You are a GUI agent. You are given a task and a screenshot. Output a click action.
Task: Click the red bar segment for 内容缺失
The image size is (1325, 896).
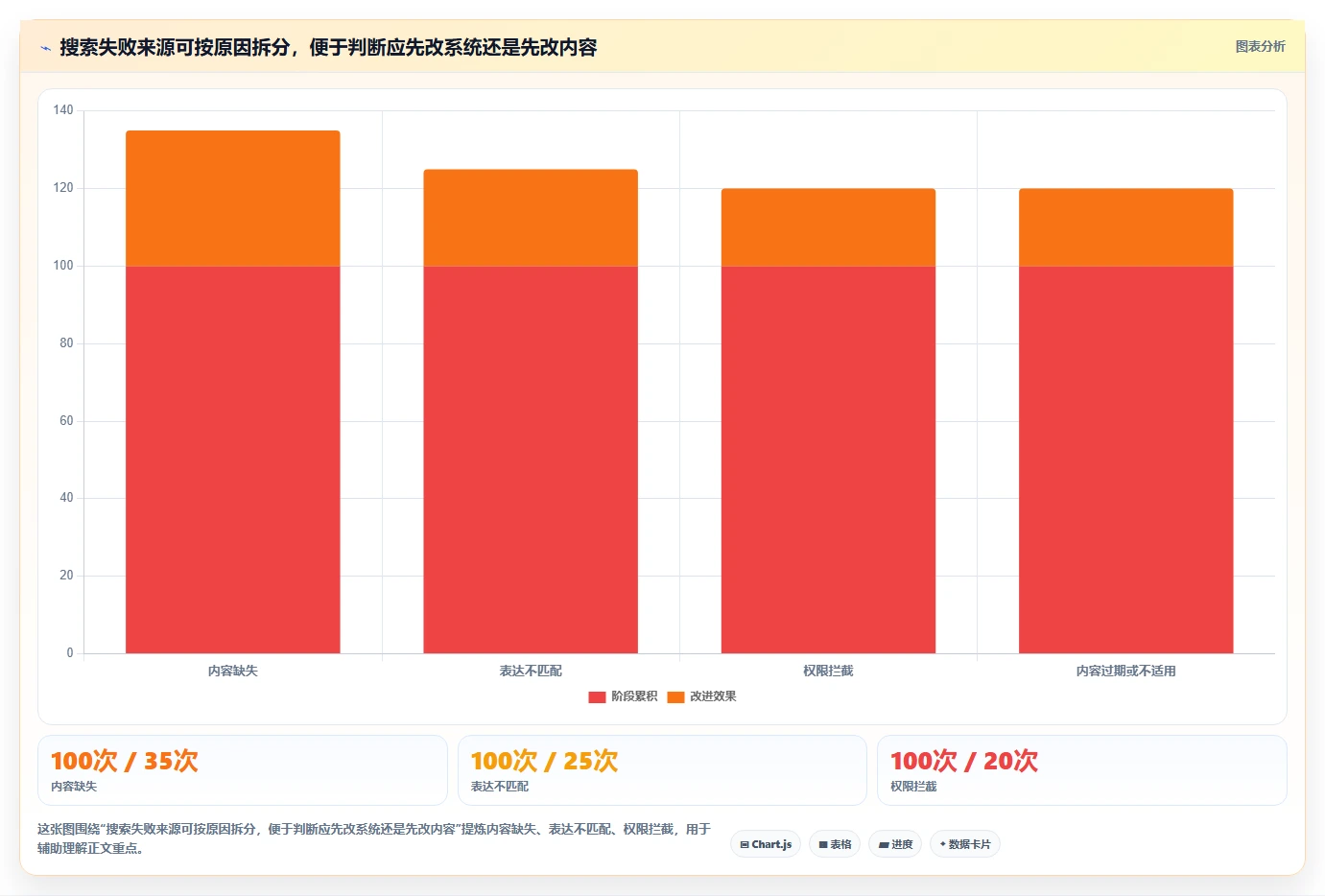(233, 460)
